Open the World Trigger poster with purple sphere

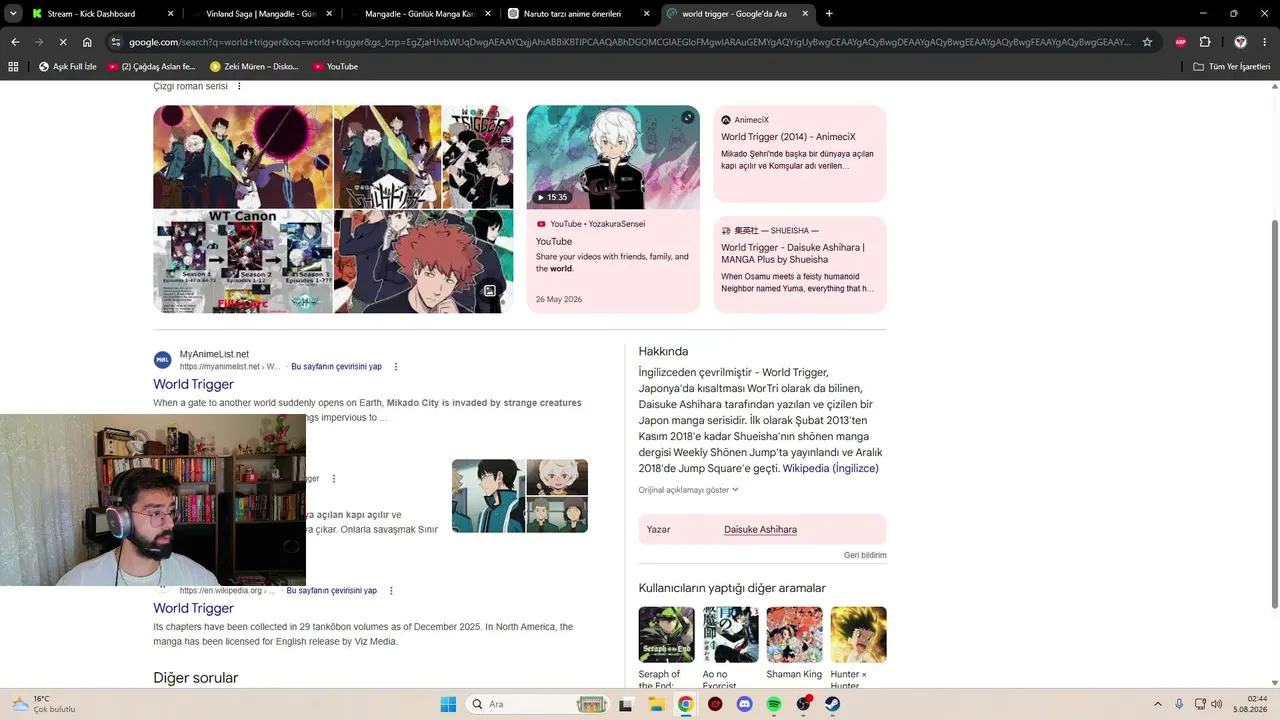[x=243, y=157]
